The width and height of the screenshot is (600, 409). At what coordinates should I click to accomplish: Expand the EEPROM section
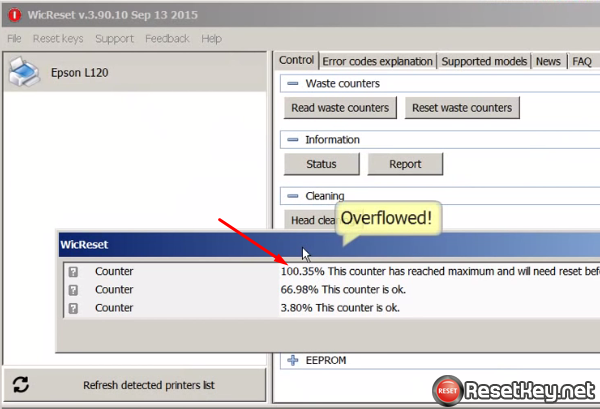pos(293,360)
